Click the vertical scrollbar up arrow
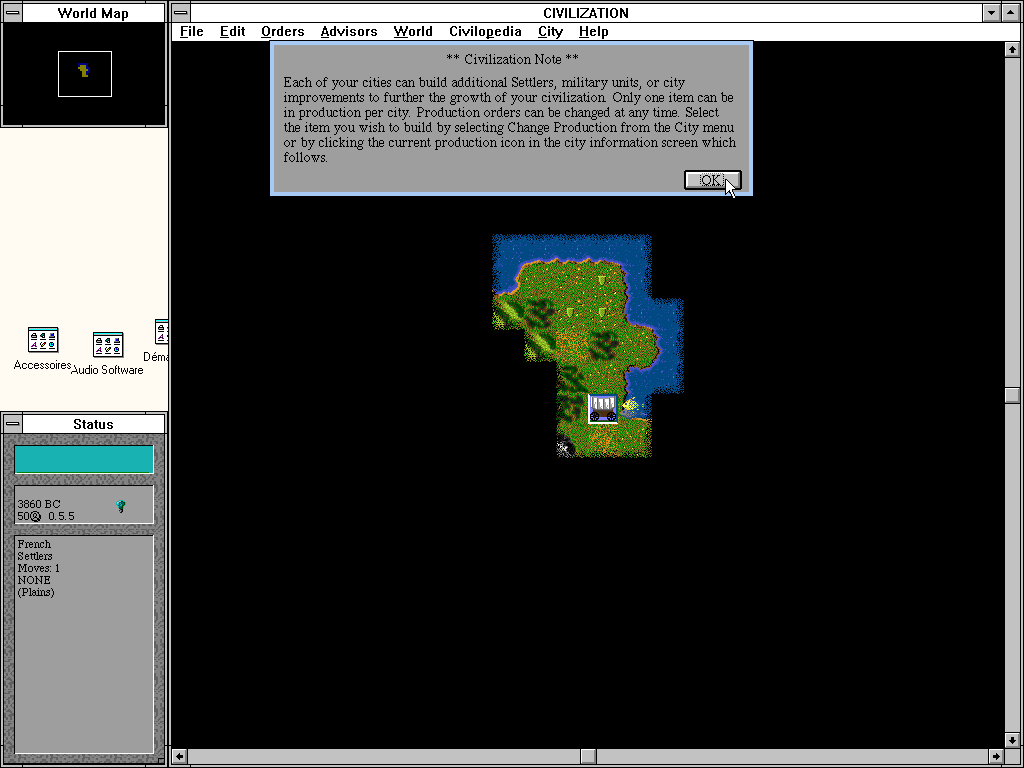 1012,50
